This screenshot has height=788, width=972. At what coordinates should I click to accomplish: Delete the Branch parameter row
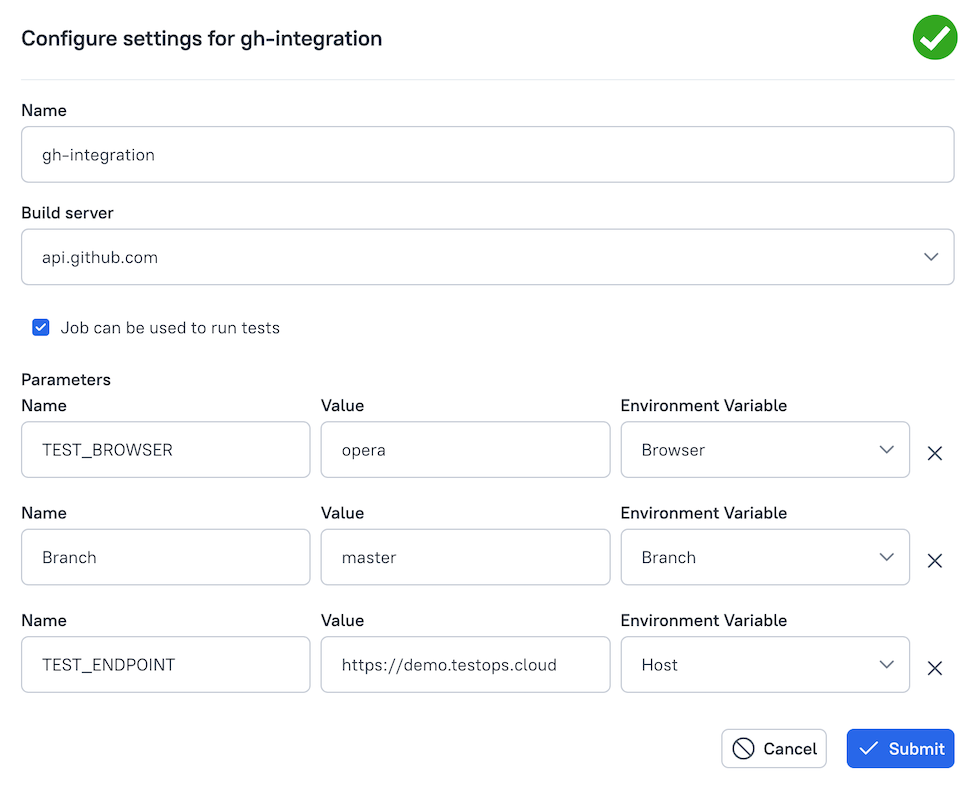click(x=935, y=561)
